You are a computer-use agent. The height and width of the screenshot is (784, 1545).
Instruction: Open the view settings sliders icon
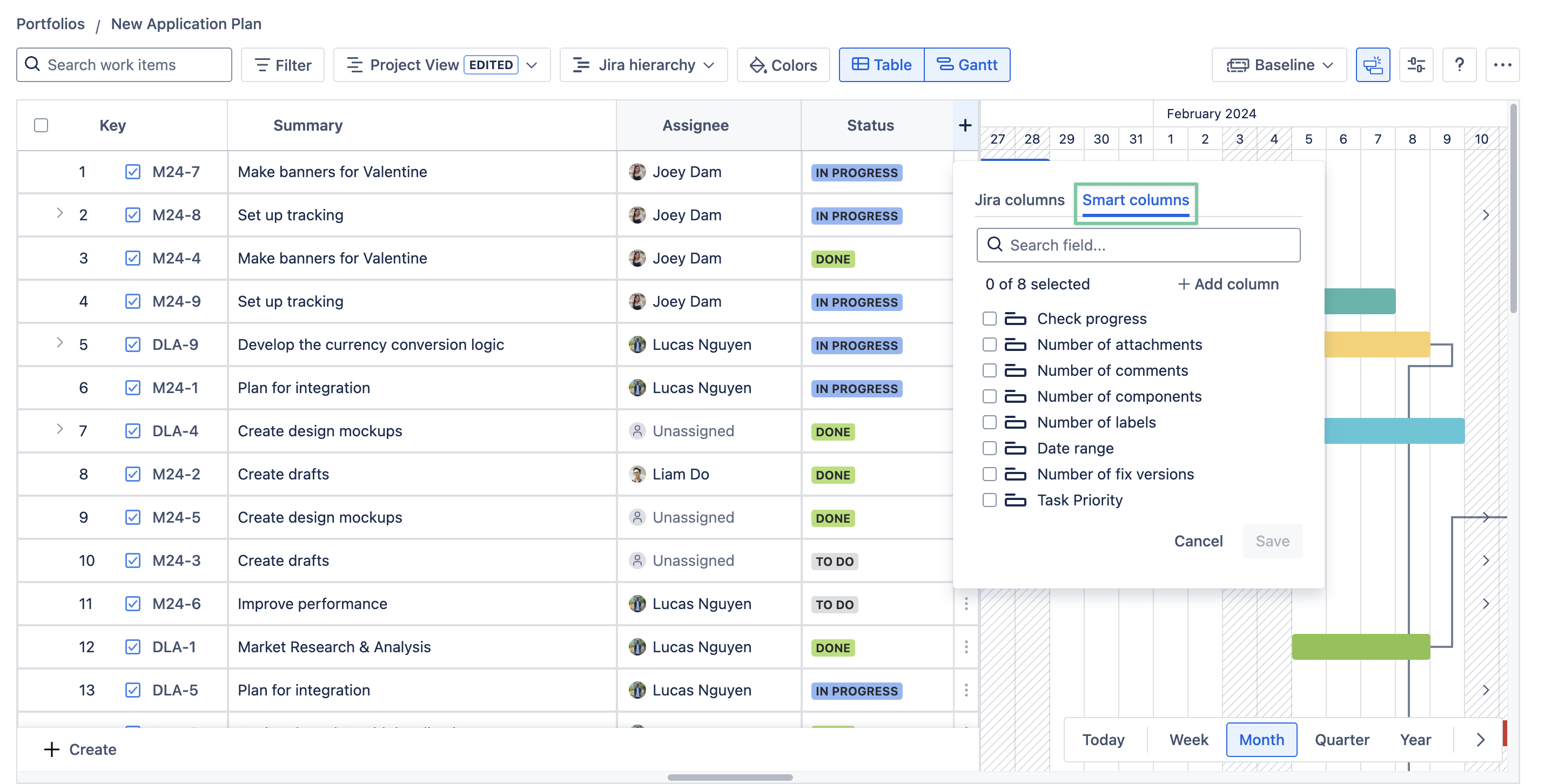[x=1415, y=65]
